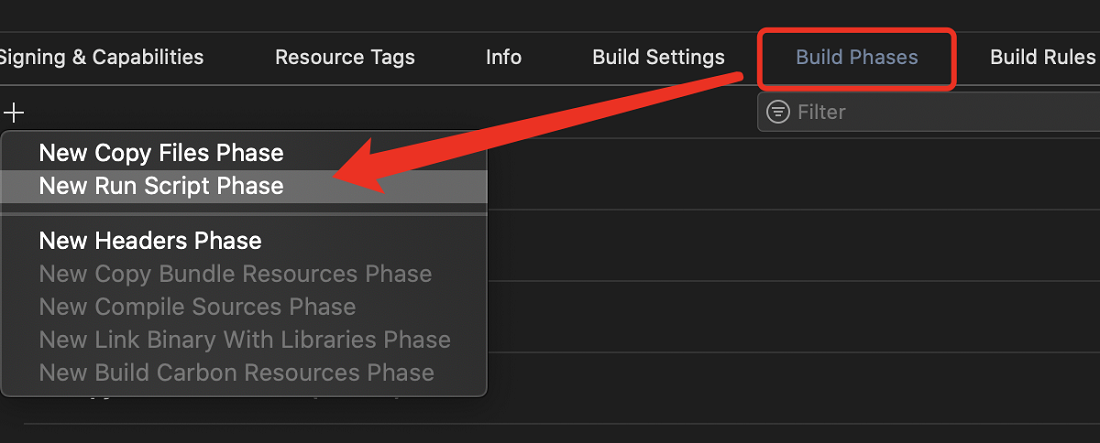
Task: Switch to the Resource Tags tab
Action: tap(344, 57)
